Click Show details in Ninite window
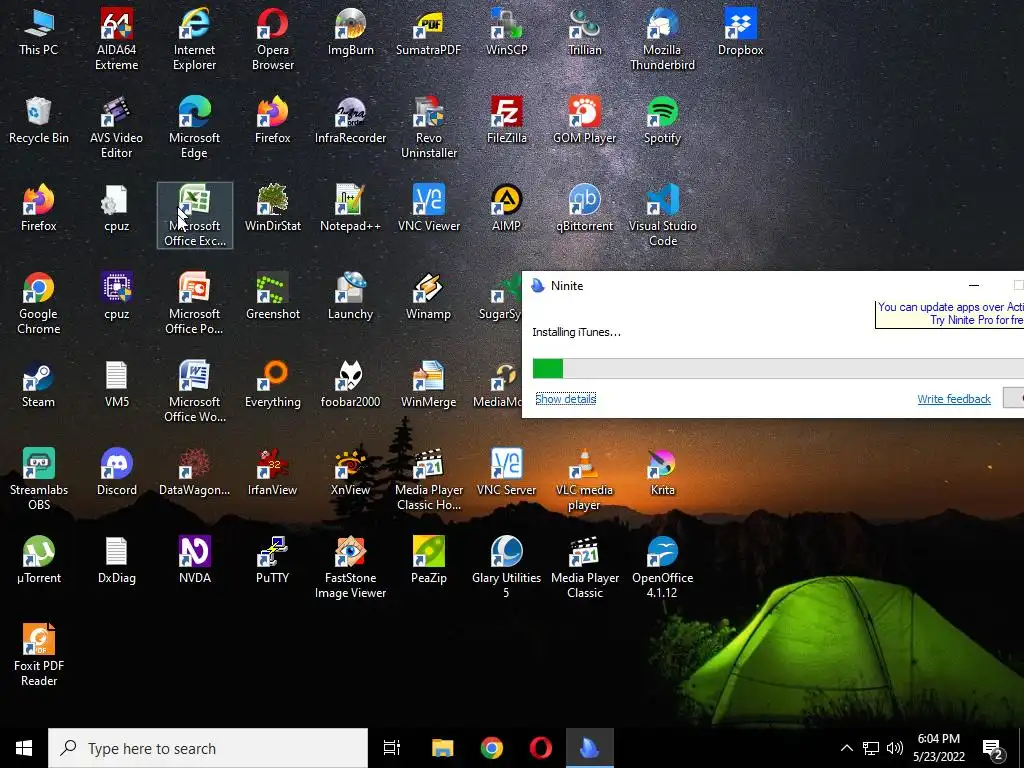Screen dimensions: 1024x768 [x=566, y=398]
